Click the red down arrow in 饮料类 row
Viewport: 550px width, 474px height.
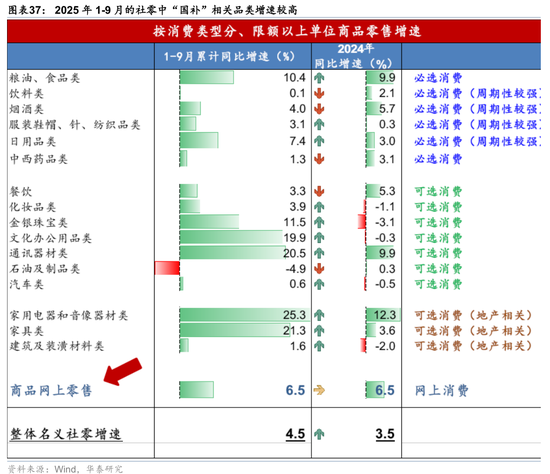pos(319,93)
